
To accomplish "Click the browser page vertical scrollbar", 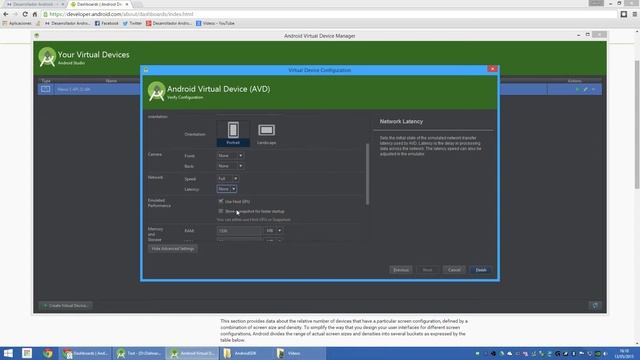I will tap(637, 124).
